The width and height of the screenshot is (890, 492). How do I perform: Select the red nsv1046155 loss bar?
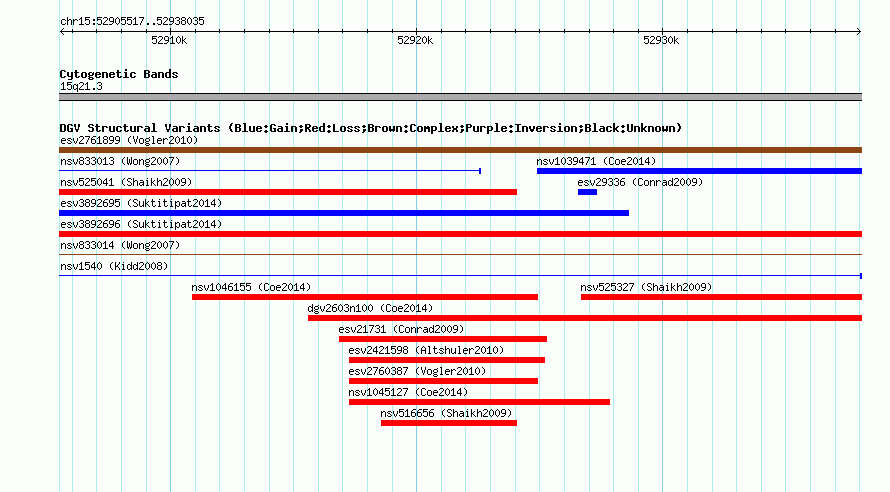tap(365, 297)
